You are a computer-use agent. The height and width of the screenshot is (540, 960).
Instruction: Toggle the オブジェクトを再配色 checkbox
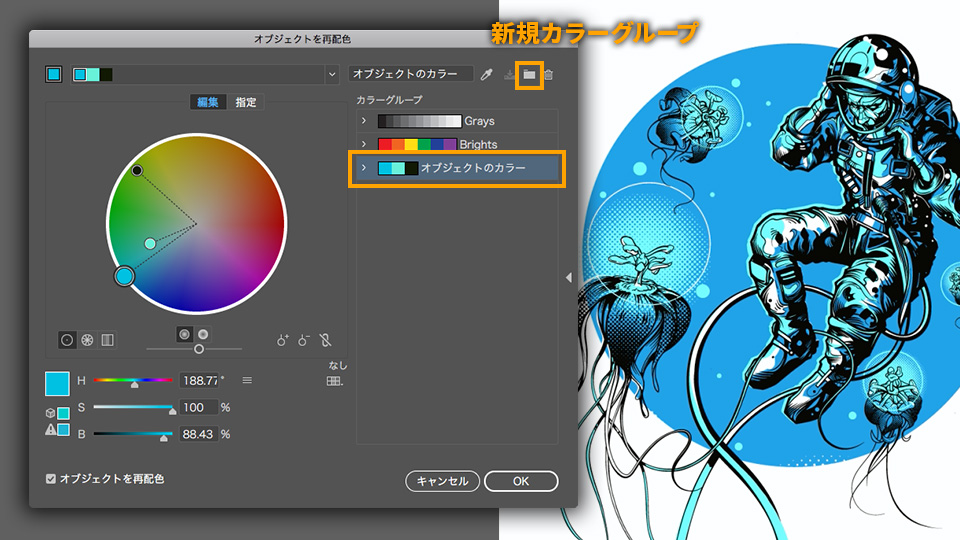click(51, 479)
